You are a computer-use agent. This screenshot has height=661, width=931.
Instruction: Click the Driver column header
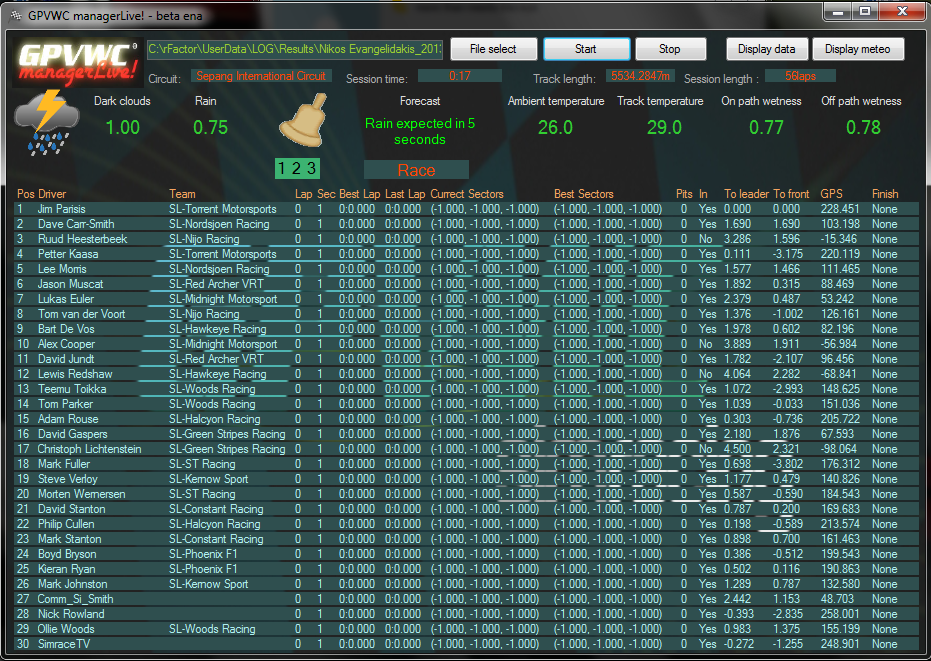point(52,194)
